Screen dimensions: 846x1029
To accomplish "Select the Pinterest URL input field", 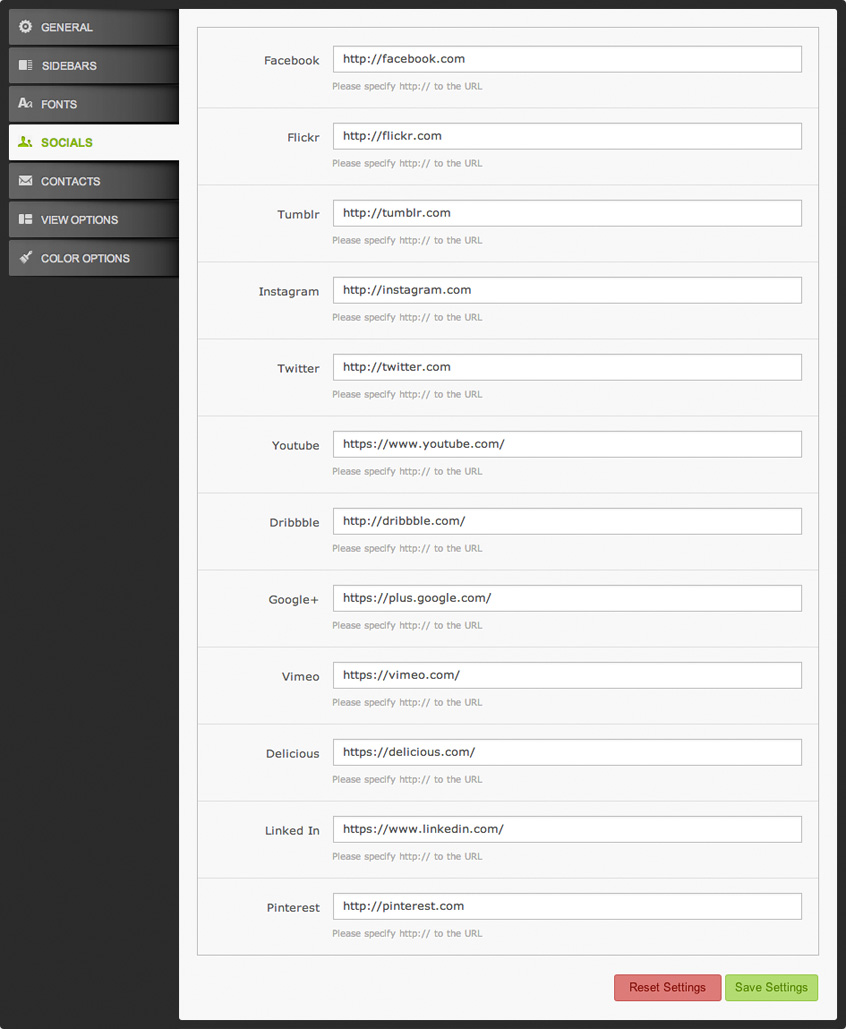I will click(x=567, y=906).
